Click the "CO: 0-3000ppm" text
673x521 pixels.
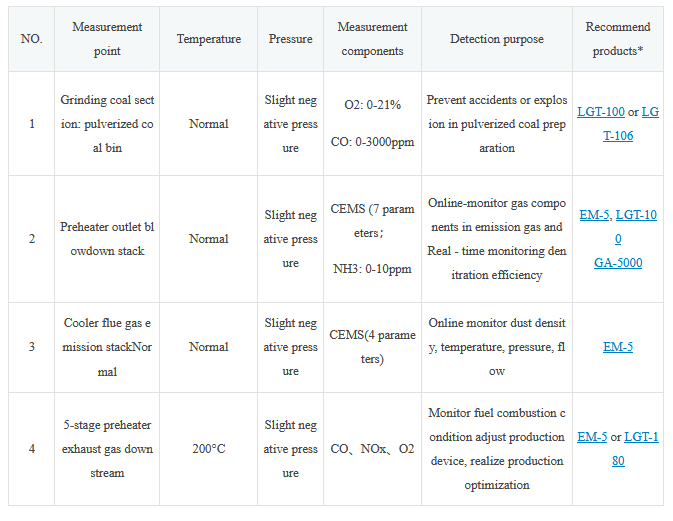click(x=372, y=142)
